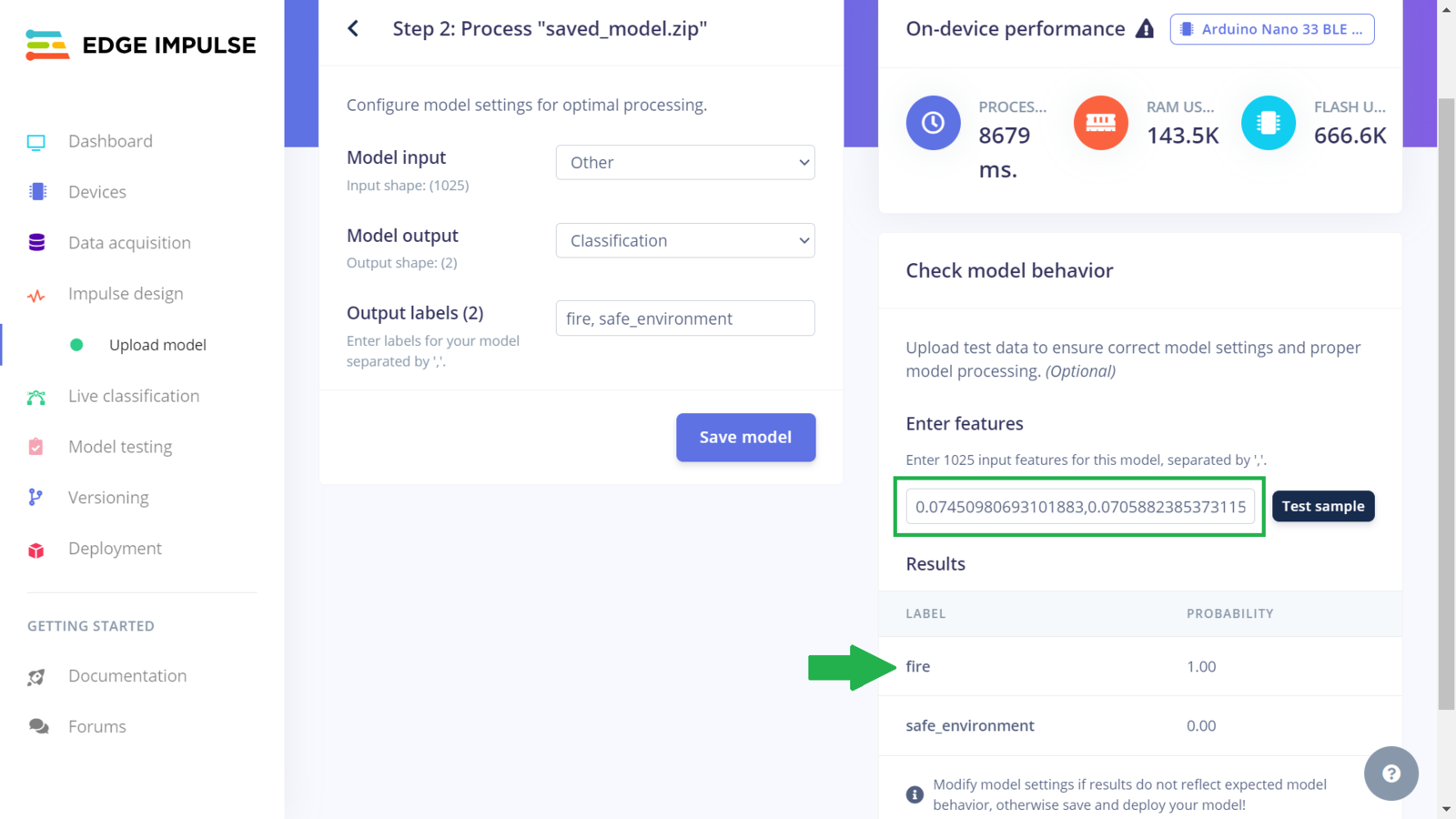Go back using the left chevron
1456x819 pixels.
tap(353, 29)
